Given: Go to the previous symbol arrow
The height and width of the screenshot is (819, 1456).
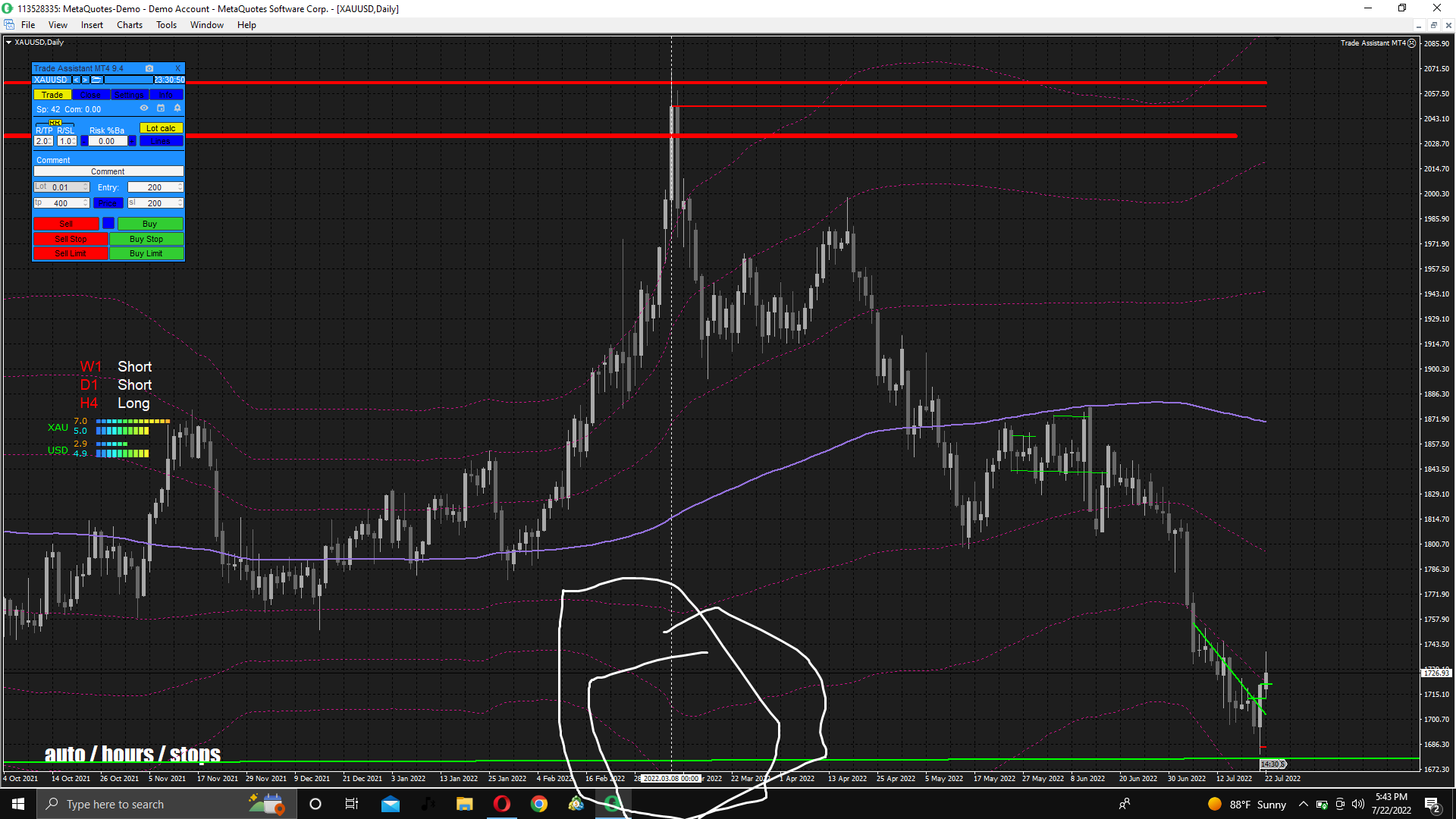Looking at the screenshot, I should click(x=76, y=80).
